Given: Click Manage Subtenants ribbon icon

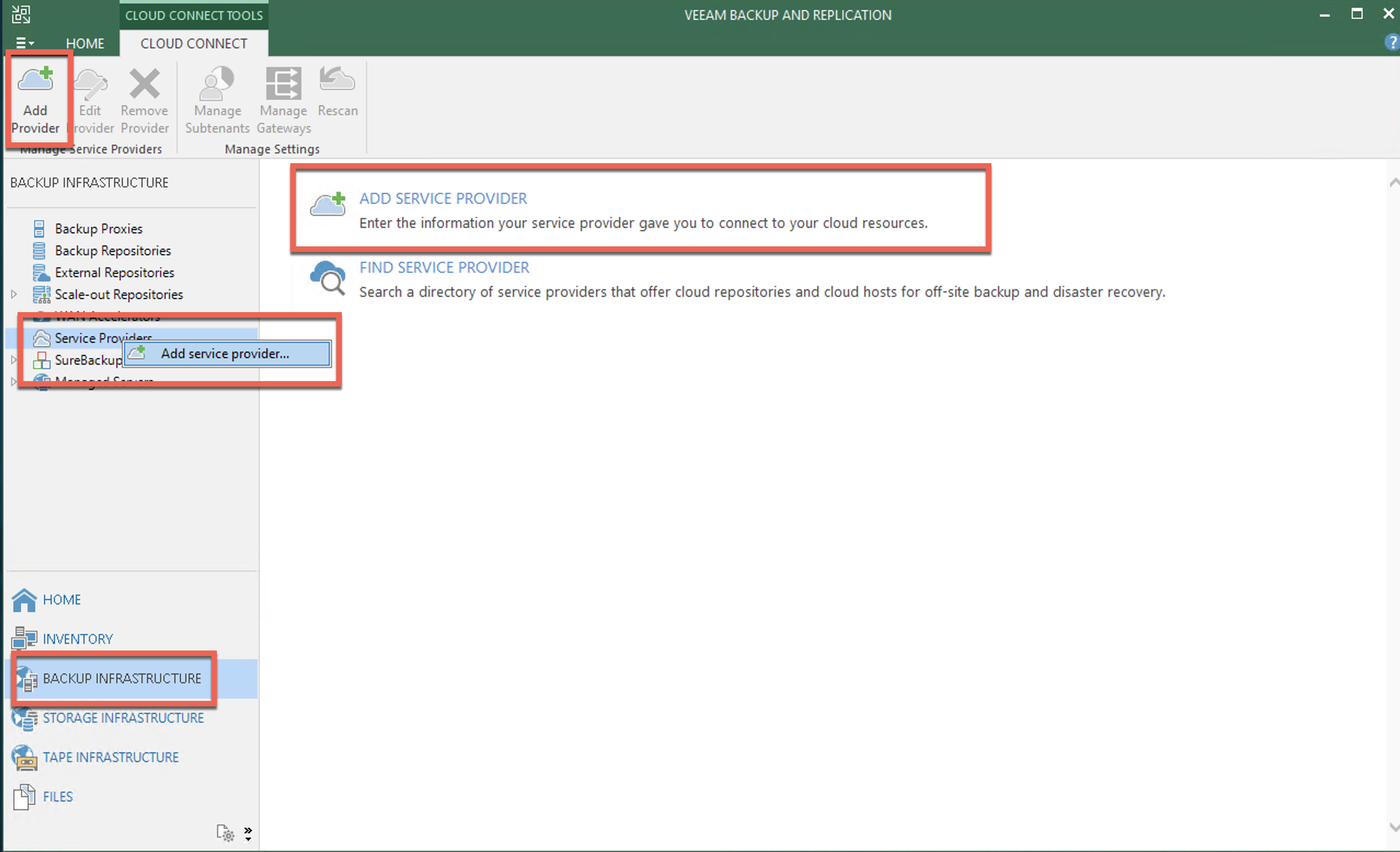Looking at the screenshot, I should (x=217, y=84).
